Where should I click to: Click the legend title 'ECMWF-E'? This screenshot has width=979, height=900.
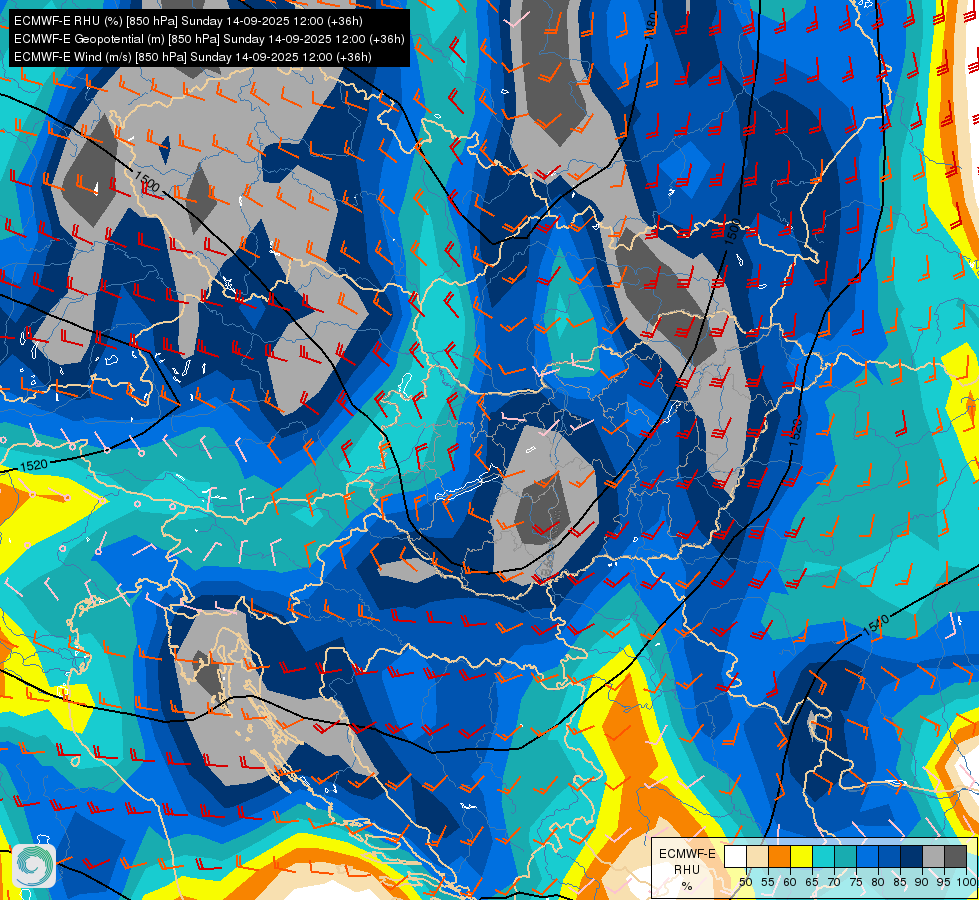click(687, 854)
